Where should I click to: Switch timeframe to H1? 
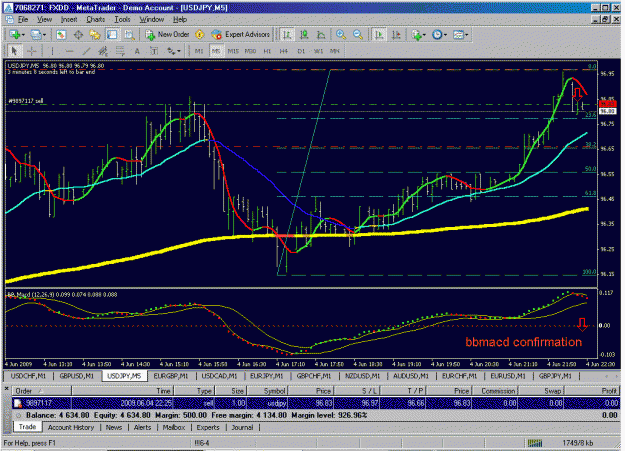click(x=267, y=51)
